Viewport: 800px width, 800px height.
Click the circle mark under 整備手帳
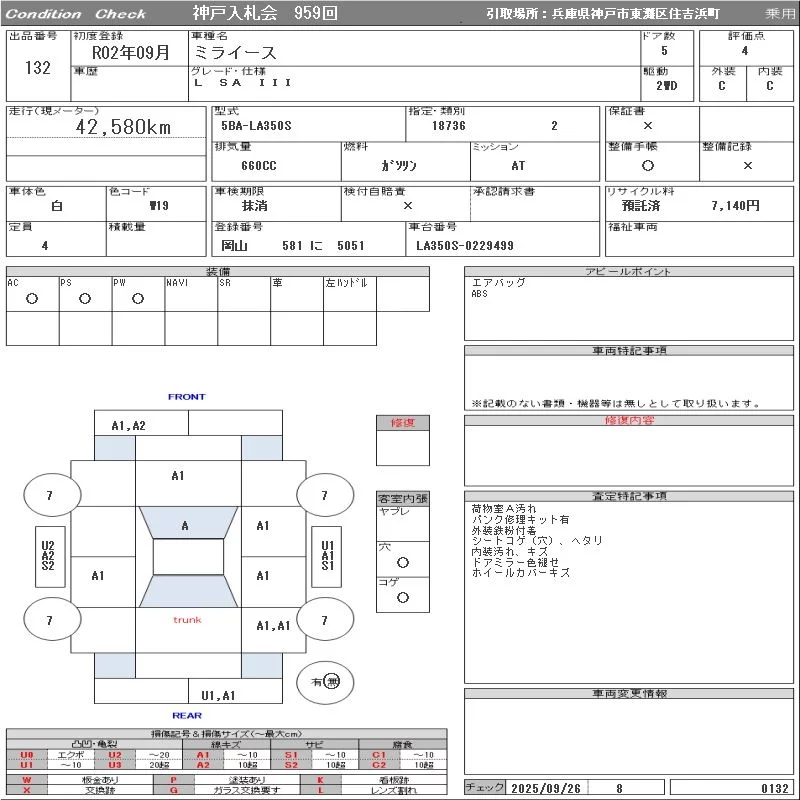tap(648, 165)
